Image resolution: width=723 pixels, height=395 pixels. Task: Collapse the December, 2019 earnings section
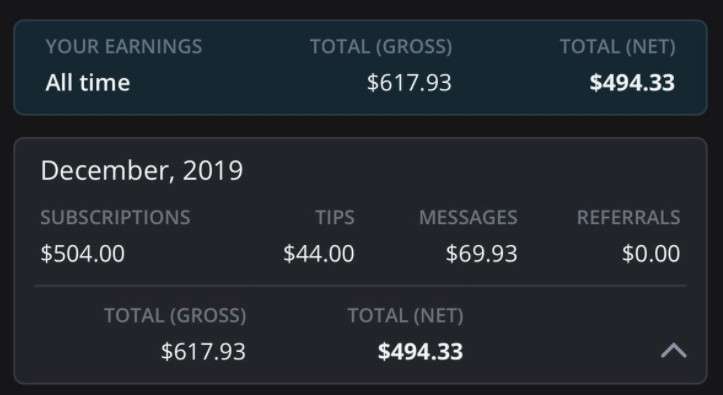(674, 351)
